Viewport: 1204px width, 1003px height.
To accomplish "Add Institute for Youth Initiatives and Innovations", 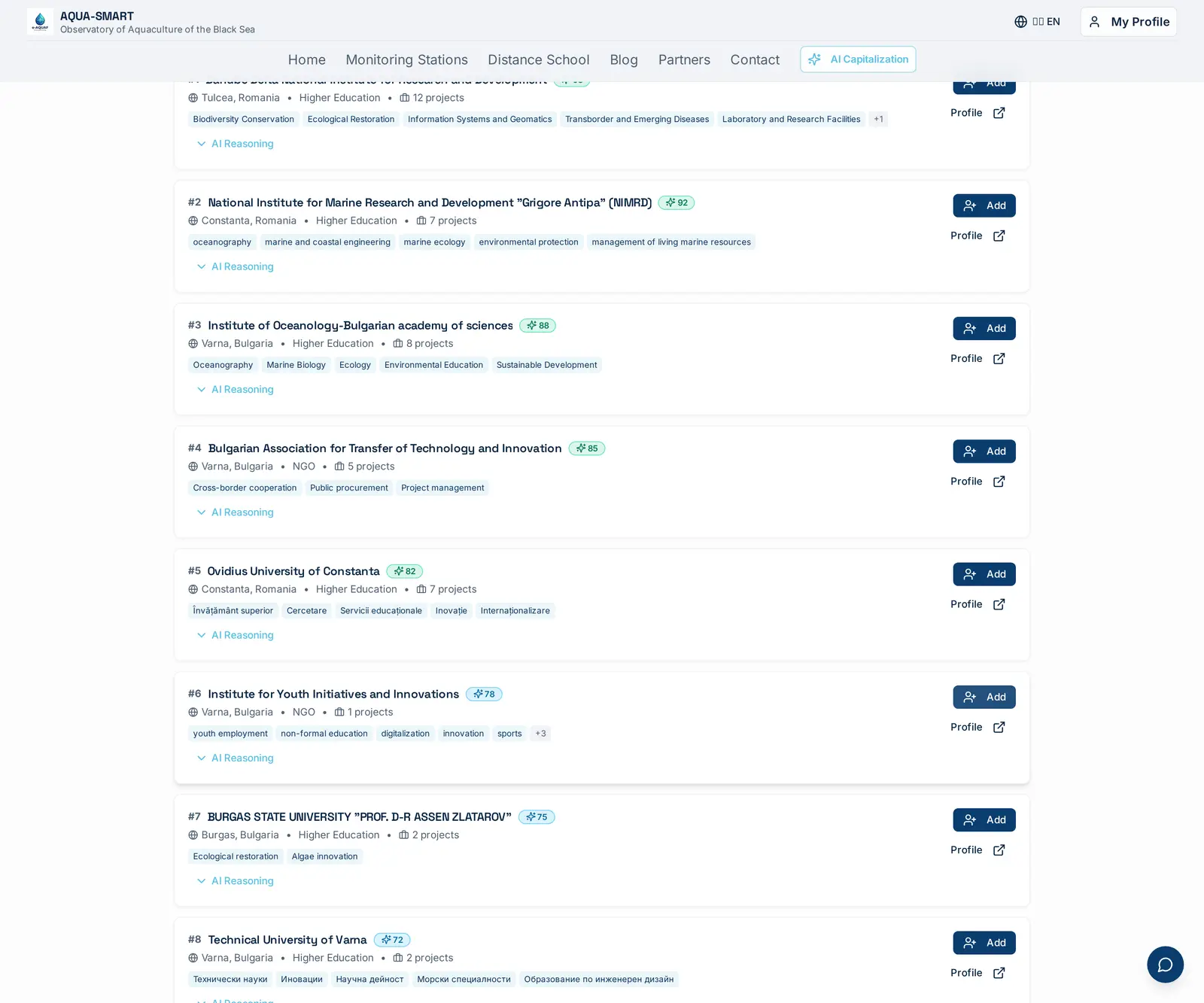I will pos(984,697).
